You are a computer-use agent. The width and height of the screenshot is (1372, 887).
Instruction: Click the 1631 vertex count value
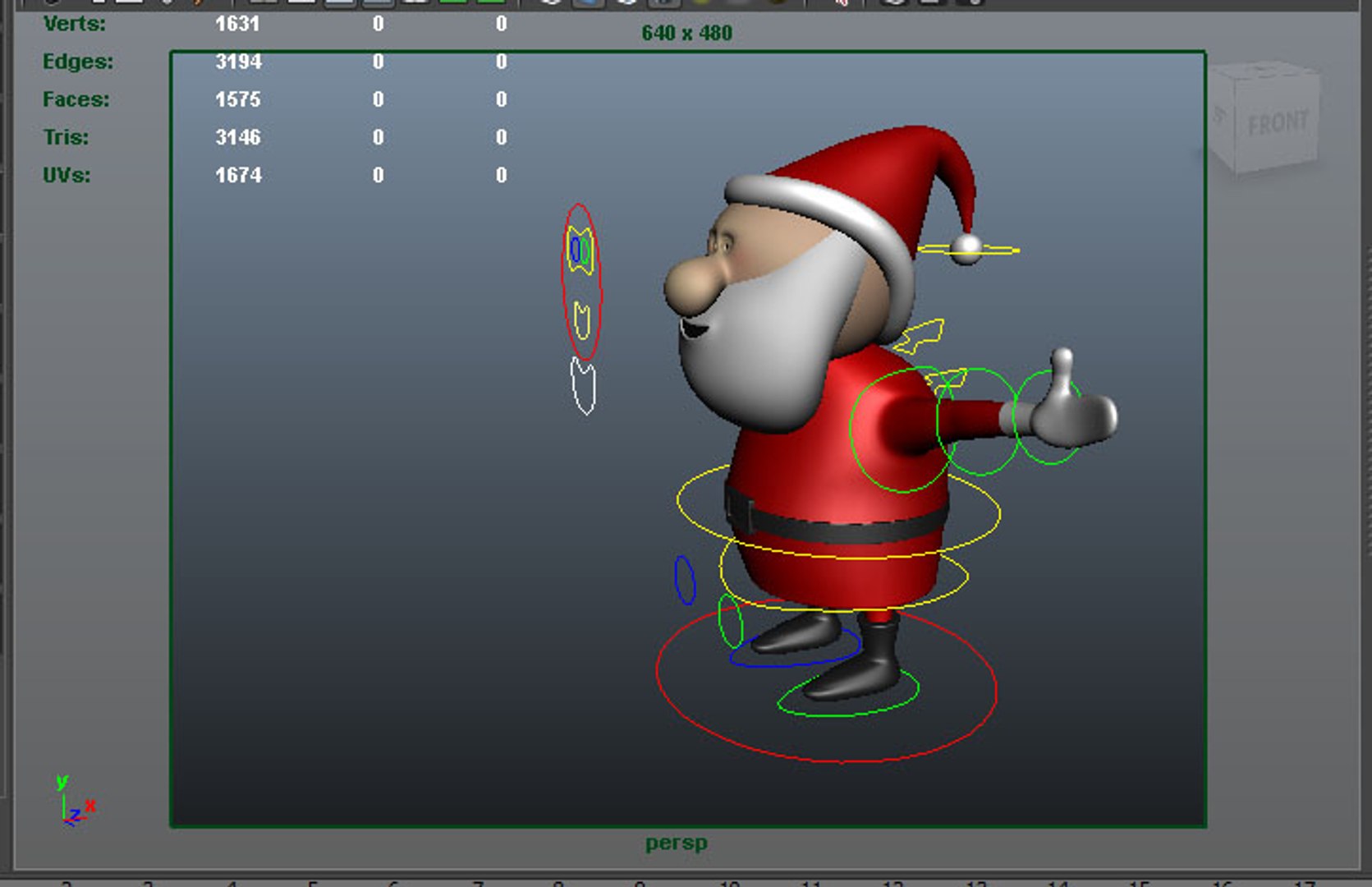coord(237,24)
